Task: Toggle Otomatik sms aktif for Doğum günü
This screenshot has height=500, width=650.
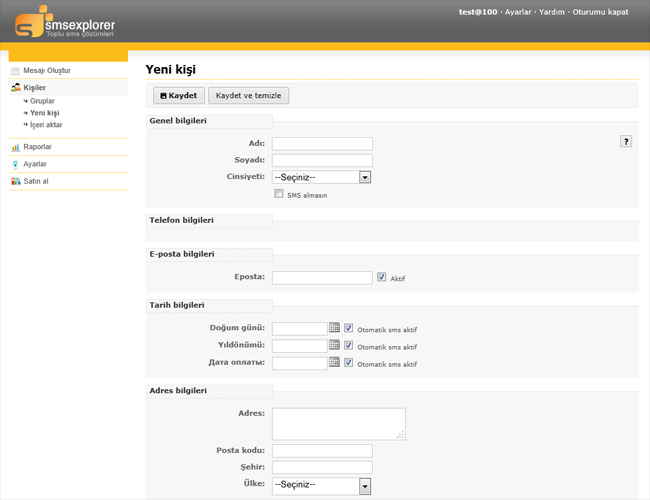Action: pos(349,328)
